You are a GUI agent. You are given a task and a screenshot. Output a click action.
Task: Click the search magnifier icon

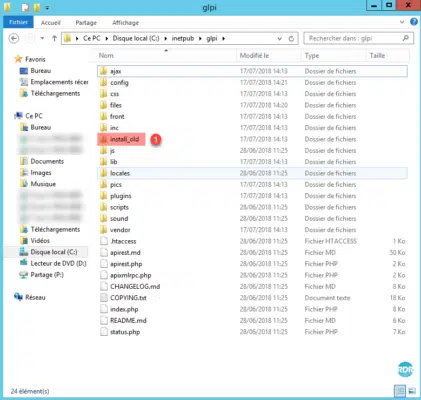tap(406, 38)
